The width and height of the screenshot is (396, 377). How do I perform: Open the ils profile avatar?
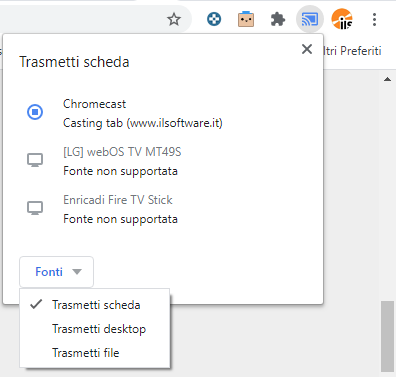coord(342,19)
